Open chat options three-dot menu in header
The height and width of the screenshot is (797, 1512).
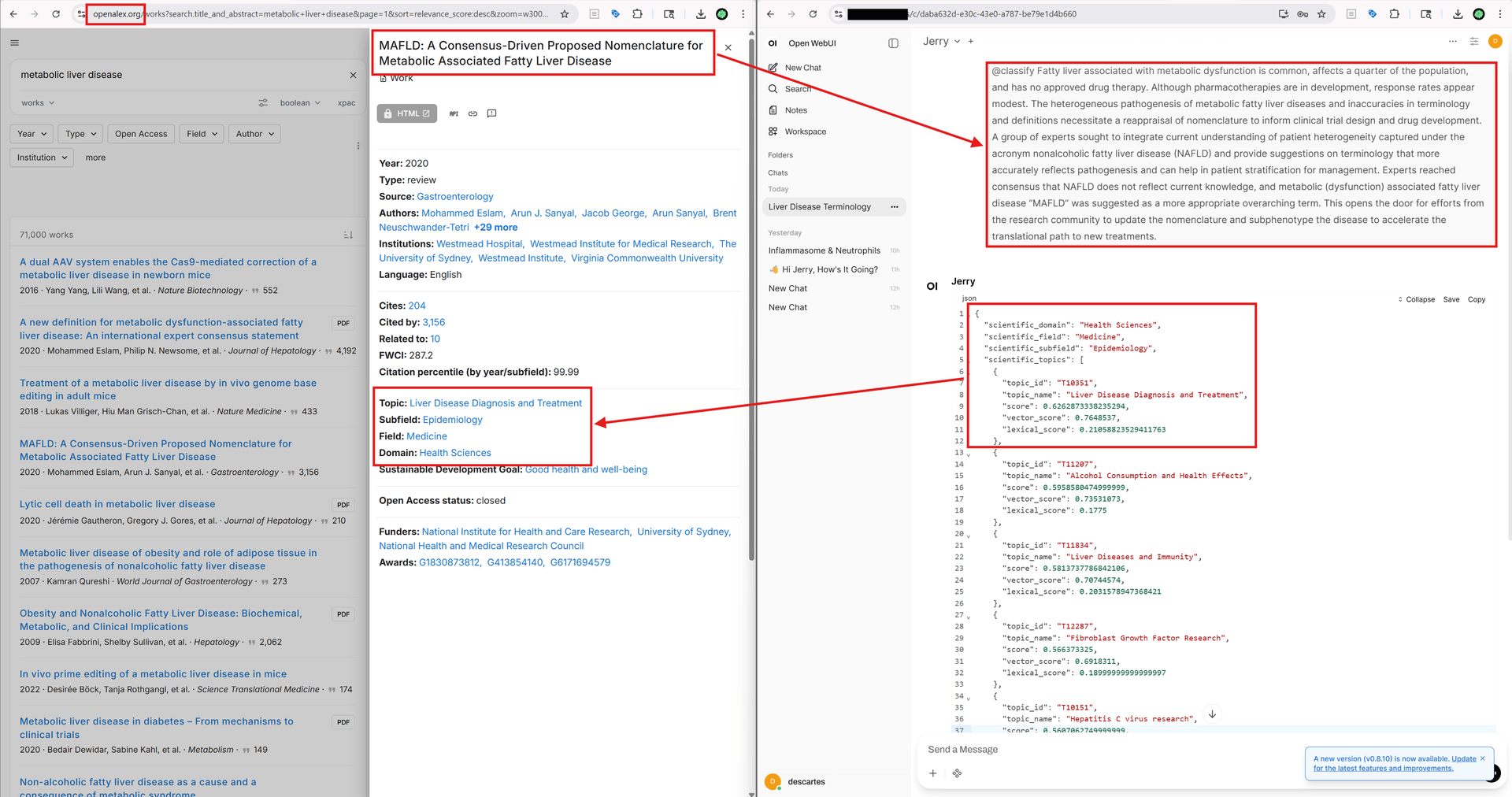(1452, 42)
